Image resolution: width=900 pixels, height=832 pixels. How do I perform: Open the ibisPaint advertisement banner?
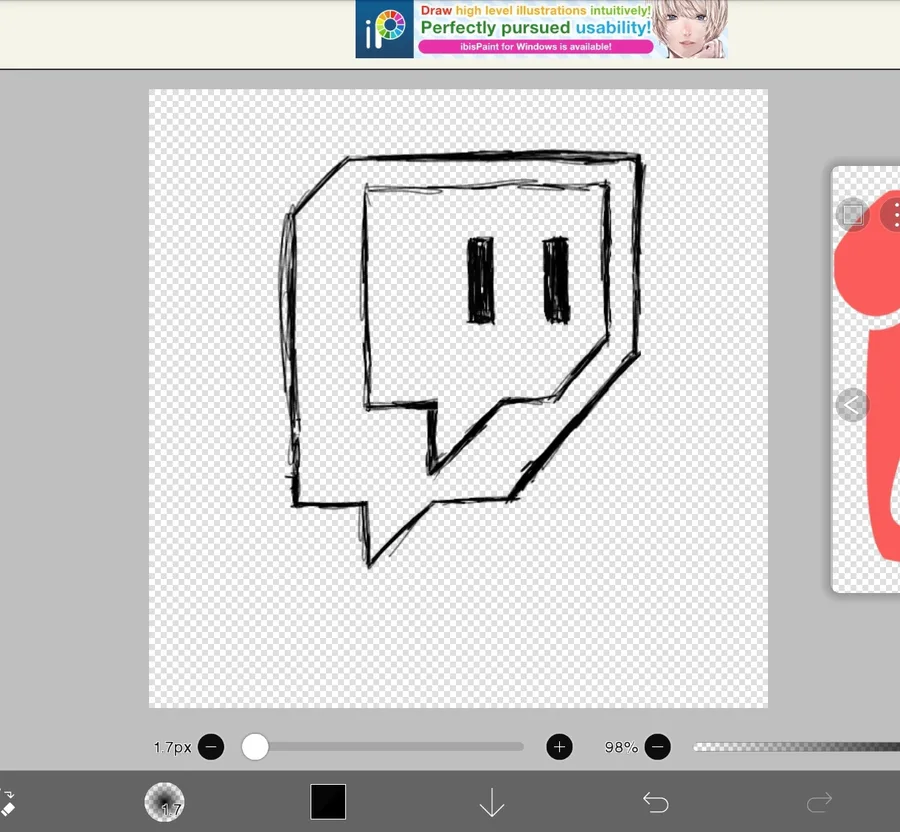[541, 29]
